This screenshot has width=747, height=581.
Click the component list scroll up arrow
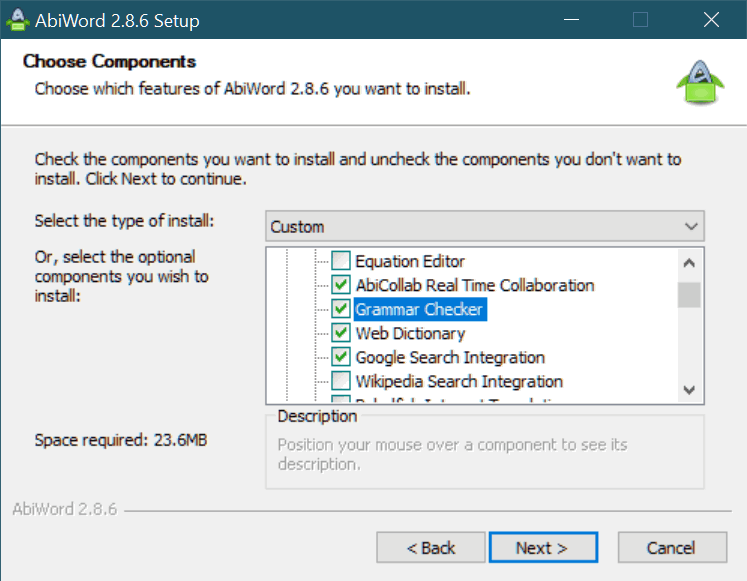point(689,263)
